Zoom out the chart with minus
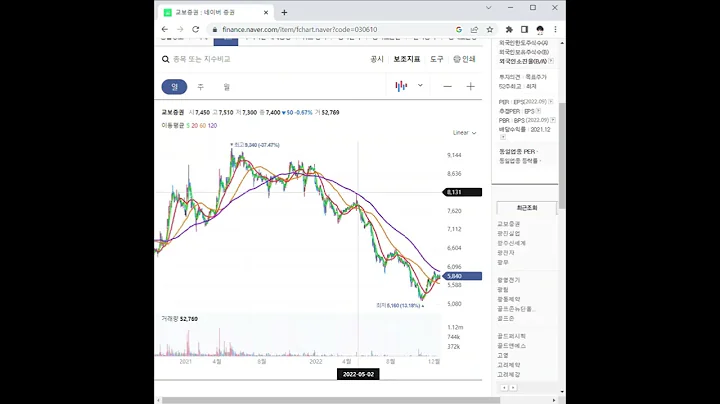This screenshot has height=404, width=720. [x=447, y=86]
